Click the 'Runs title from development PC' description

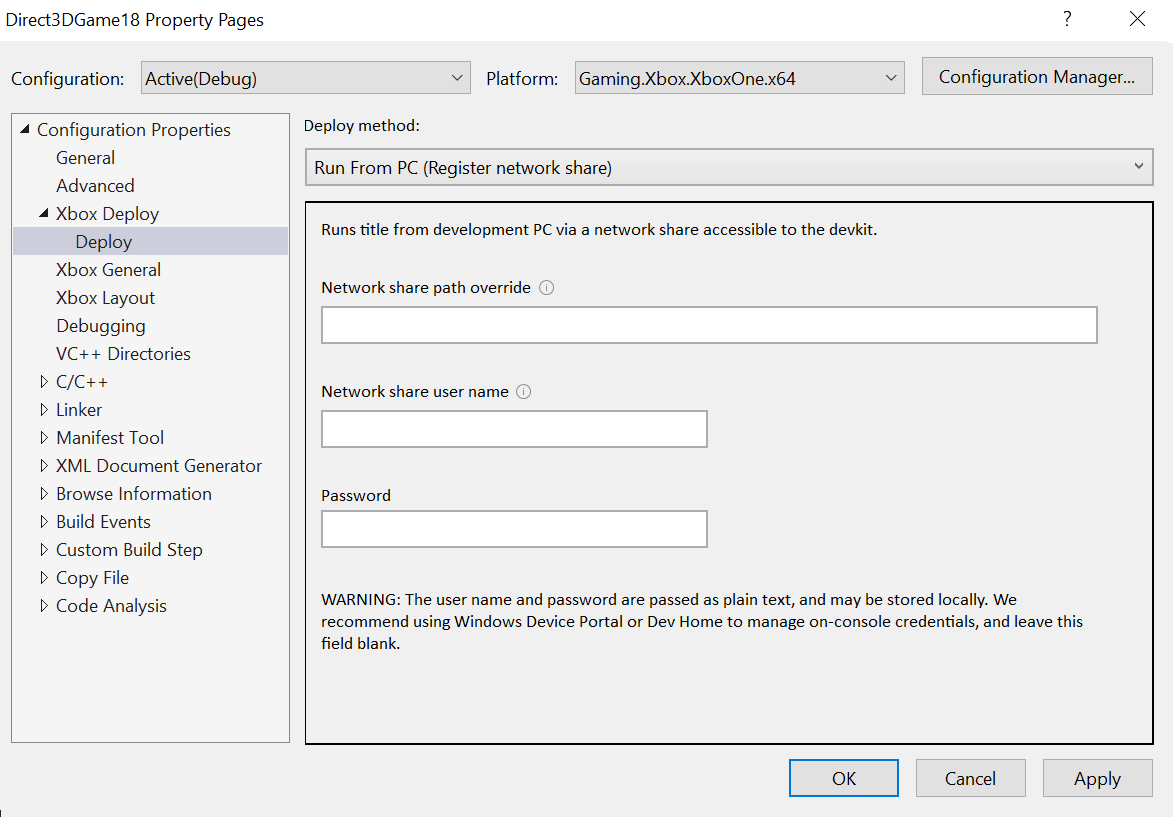point(598,230)
